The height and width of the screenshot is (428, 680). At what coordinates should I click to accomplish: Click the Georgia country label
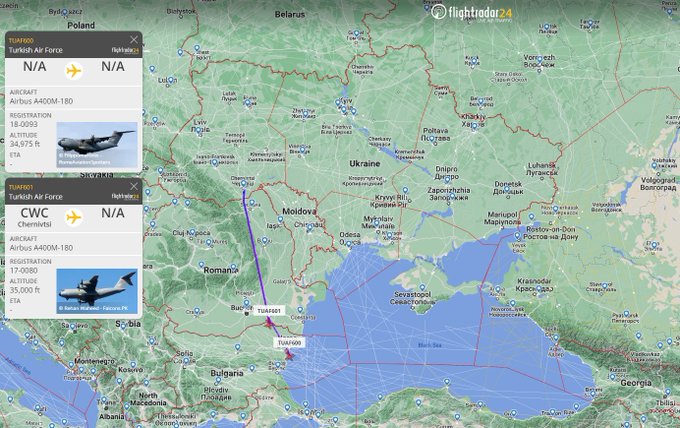pyautogui.click(x=636, y=383)
